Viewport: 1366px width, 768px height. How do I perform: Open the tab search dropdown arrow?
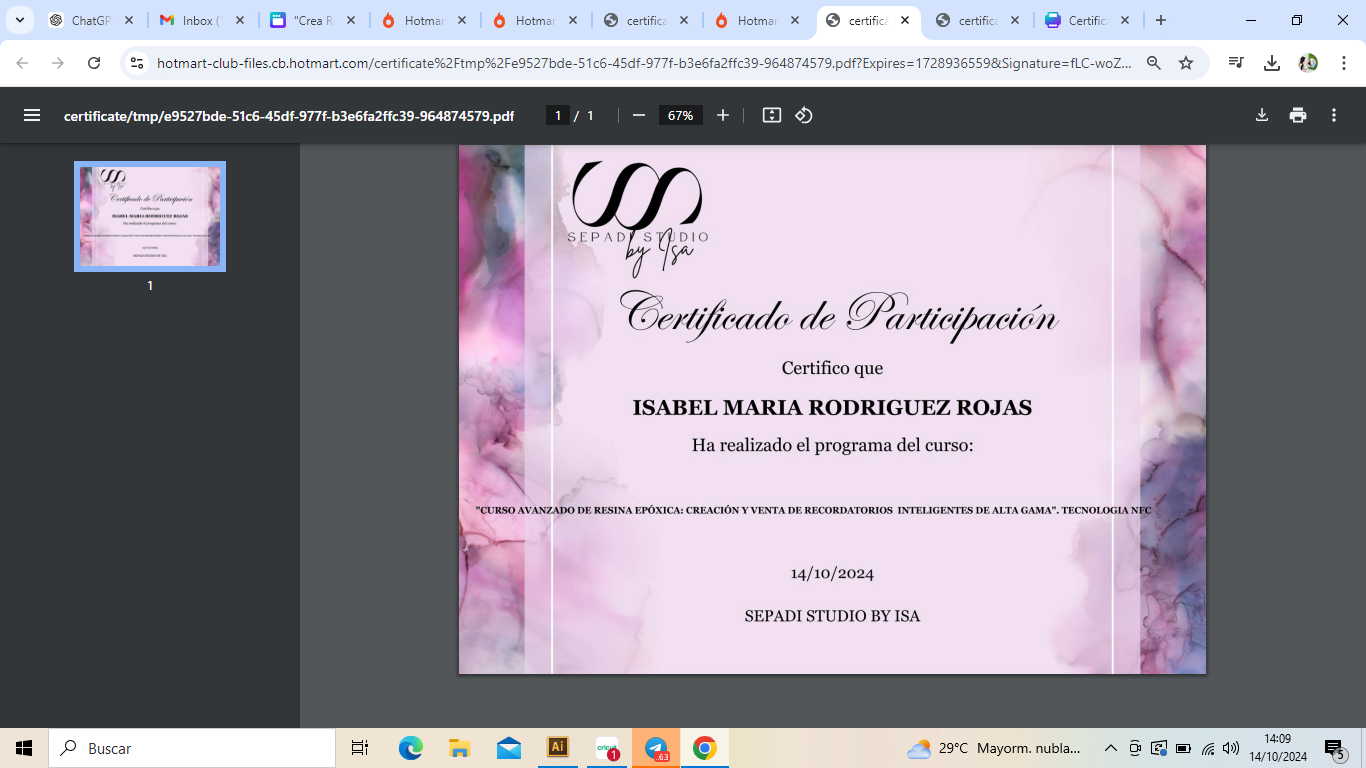pyautogui.click(x=19, y=20)
